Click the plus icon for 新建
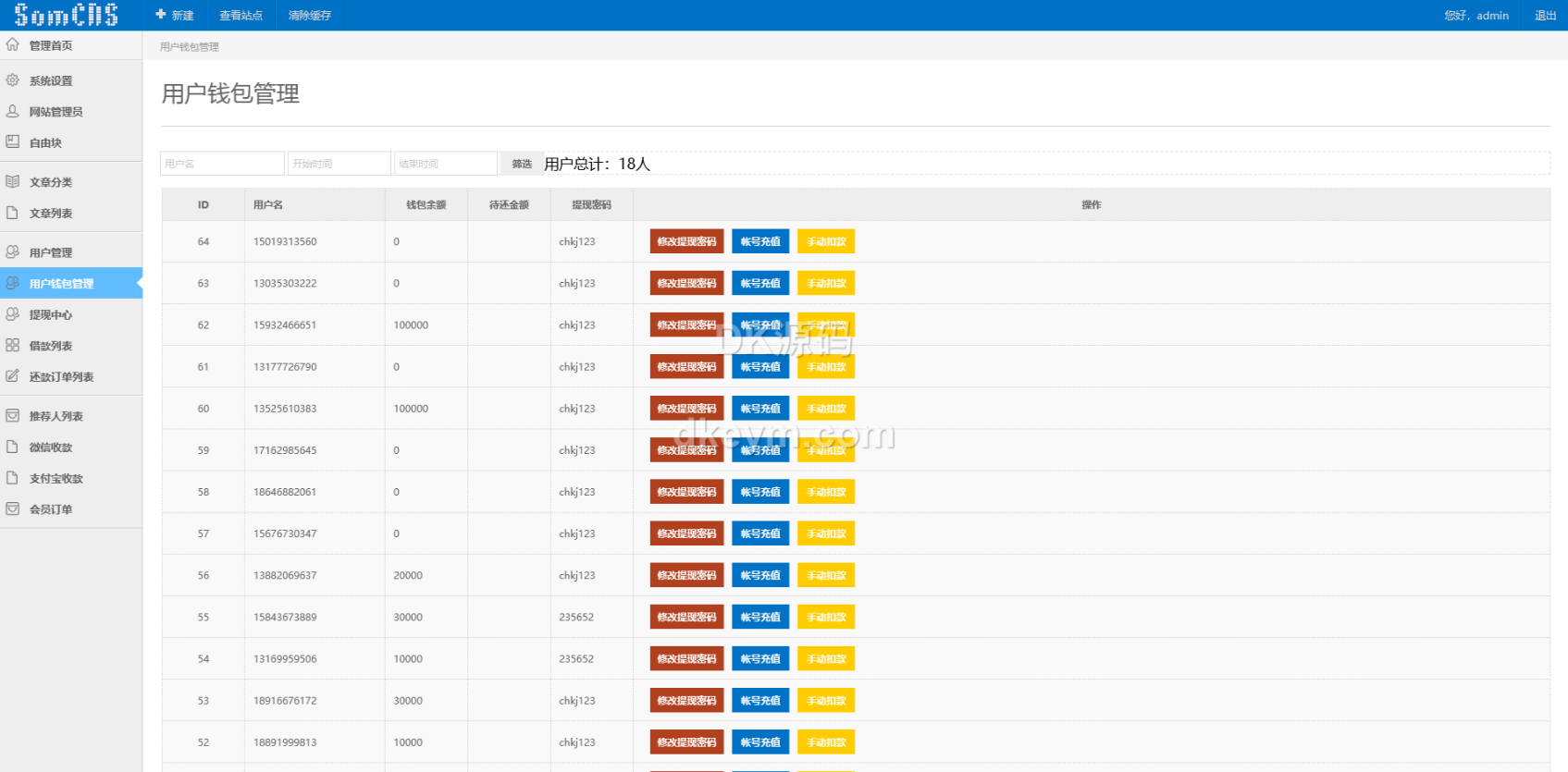The image size is (1568, 772). pos(161,15)
